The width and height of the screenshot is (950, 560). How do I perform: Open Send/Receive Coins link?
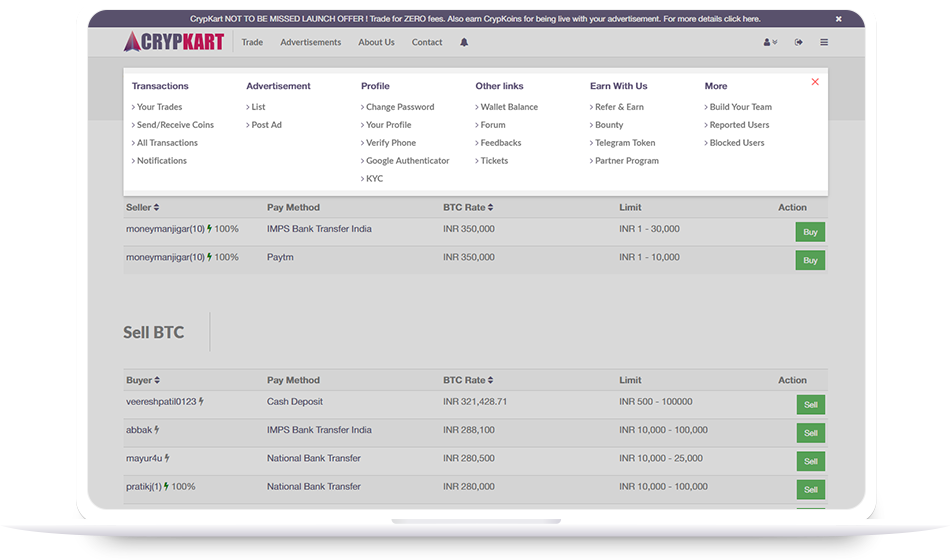point(175,125)
